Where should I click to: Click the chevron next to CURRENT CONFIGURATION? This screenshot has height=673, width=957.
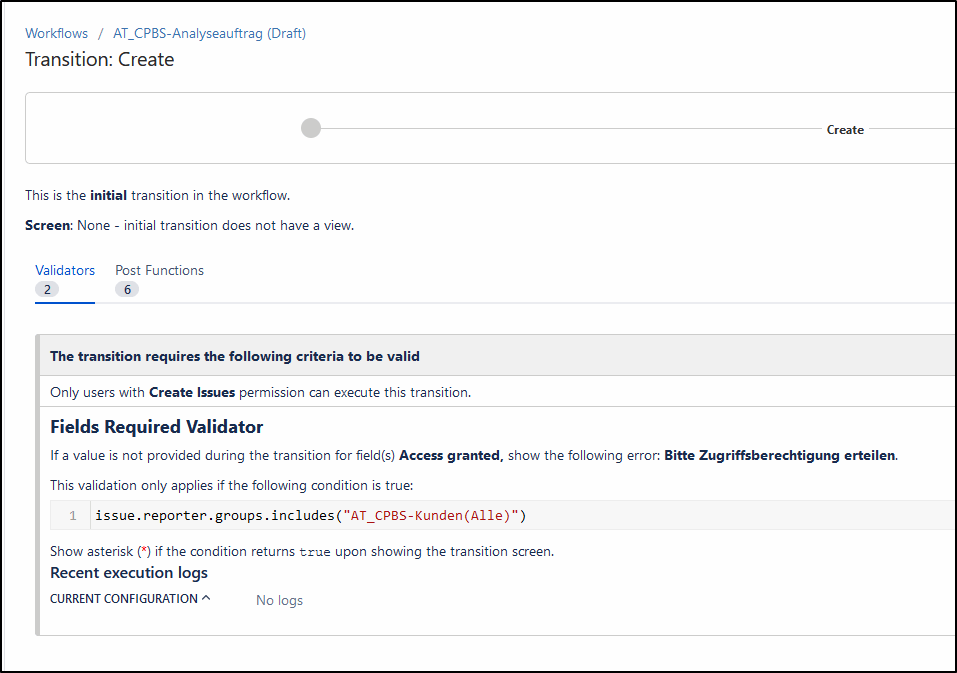pos(207,597)
